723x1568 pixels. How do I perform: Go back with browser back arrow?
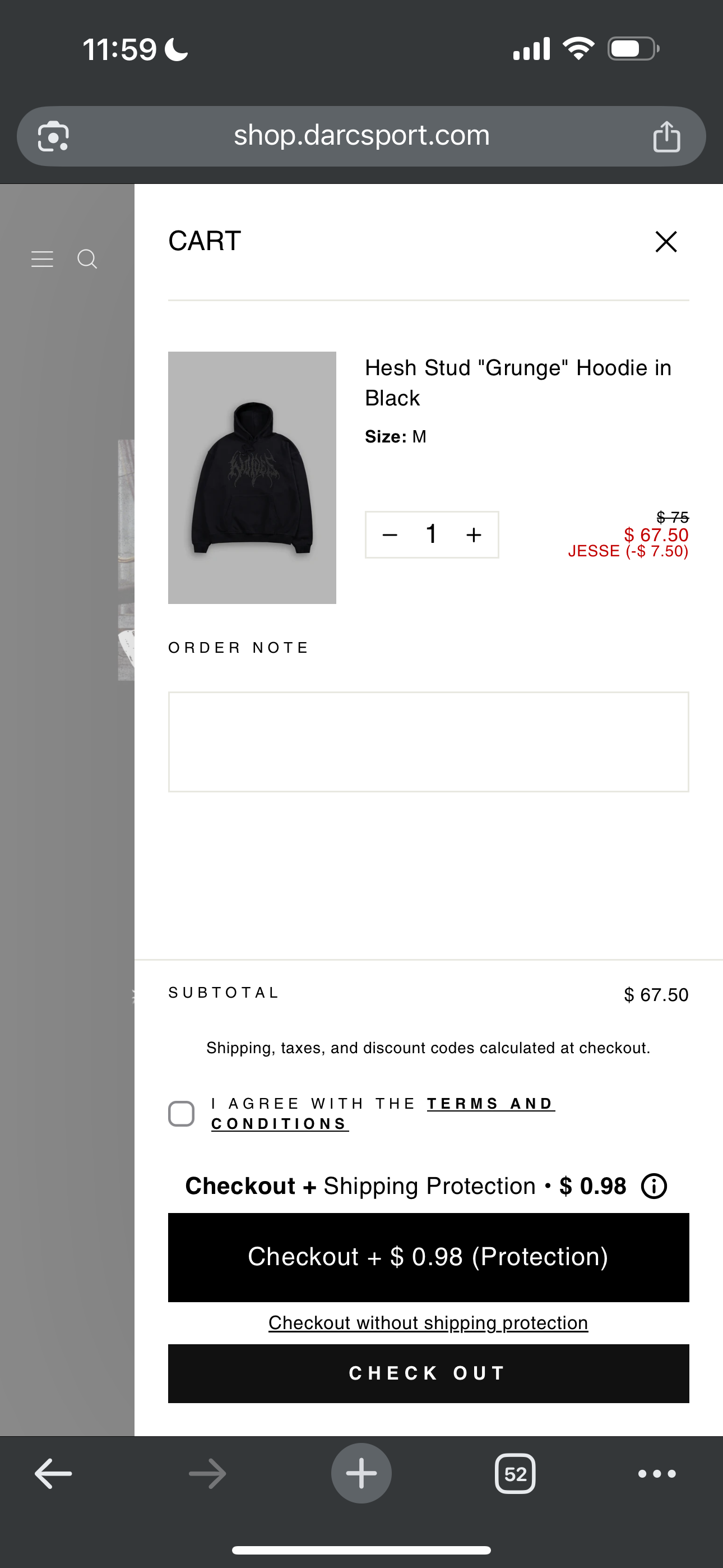54,1474
